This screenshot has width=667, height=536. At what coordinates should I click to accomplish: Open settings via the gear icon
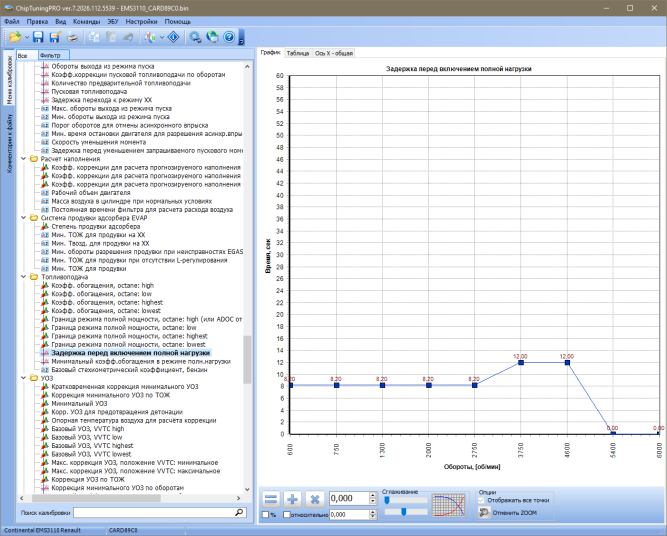[195, 37]
